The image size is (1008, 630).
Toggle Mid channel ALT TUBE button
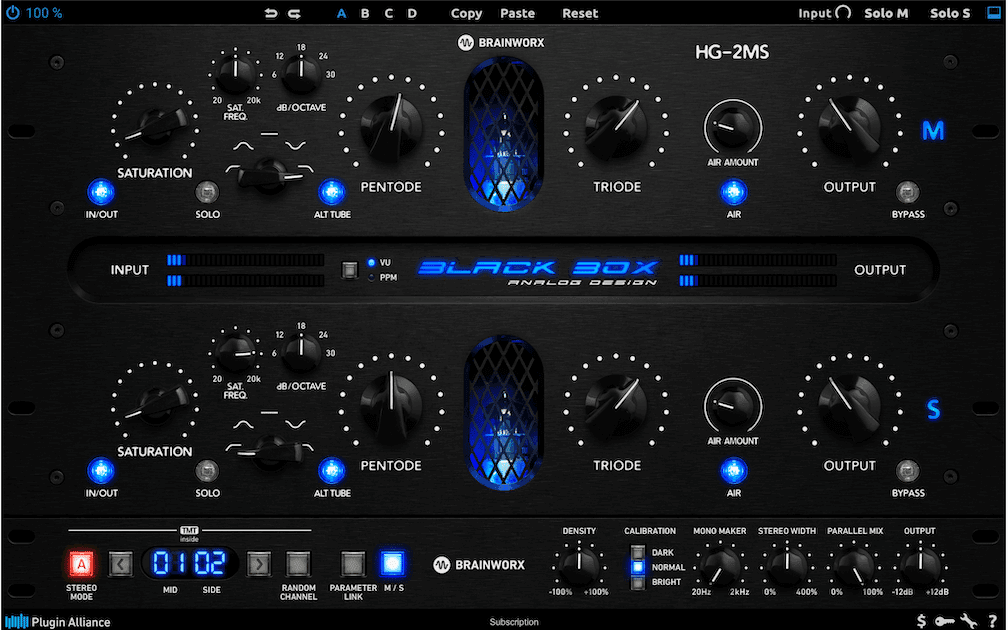click(x=332, y=192)
